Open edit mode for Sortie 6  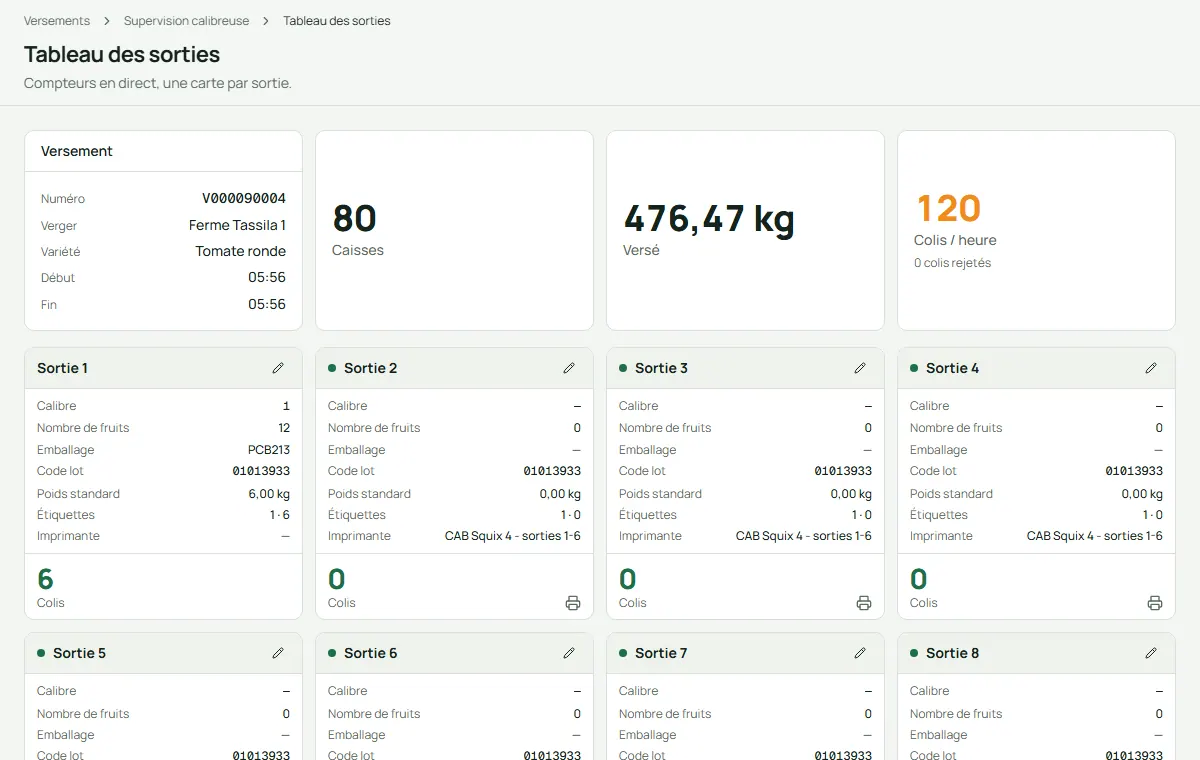point(569,653)
